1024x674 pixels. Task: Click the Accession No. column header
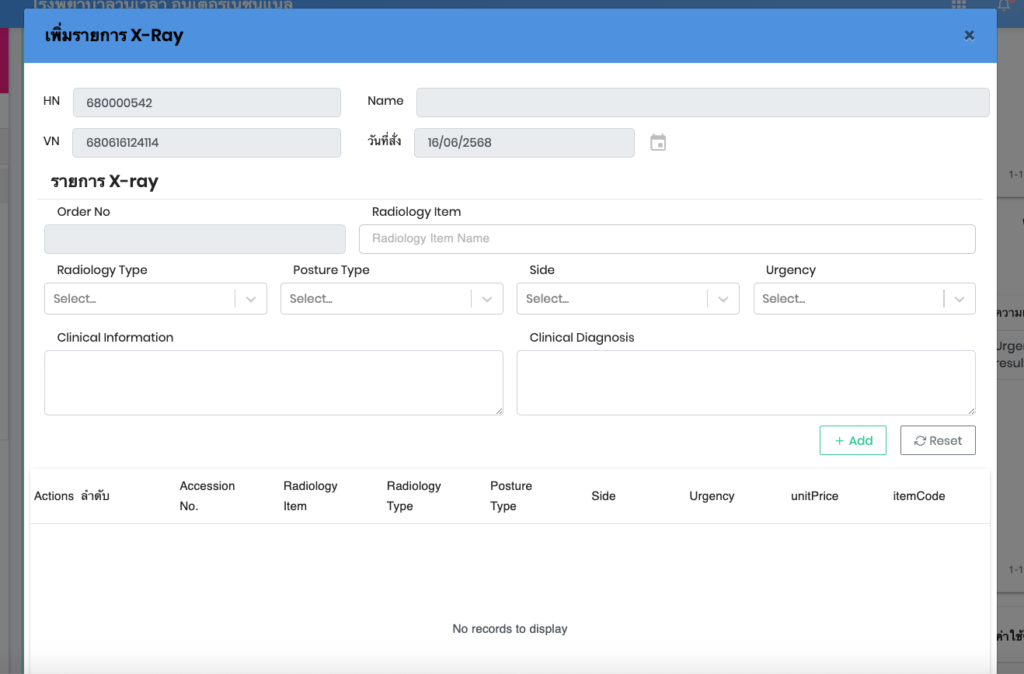[x=207, y=496]
